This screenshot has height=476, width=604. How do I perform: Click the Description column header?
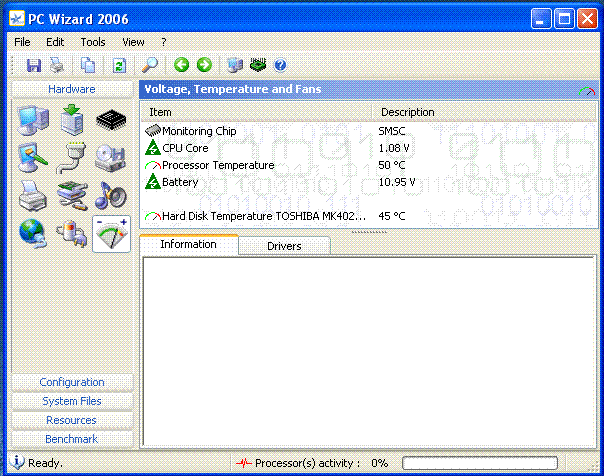click(408, 112)
